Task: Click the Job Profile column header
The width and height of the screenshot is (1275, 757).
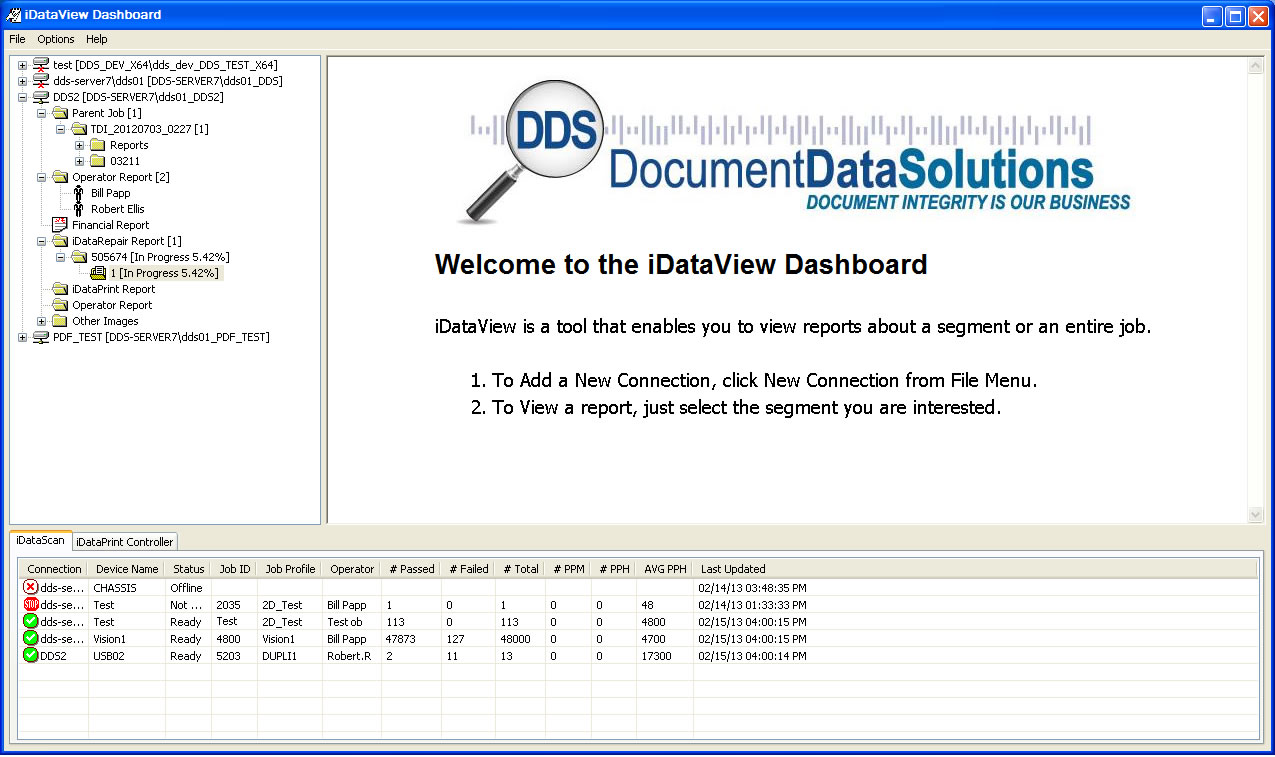Action: 290,569
